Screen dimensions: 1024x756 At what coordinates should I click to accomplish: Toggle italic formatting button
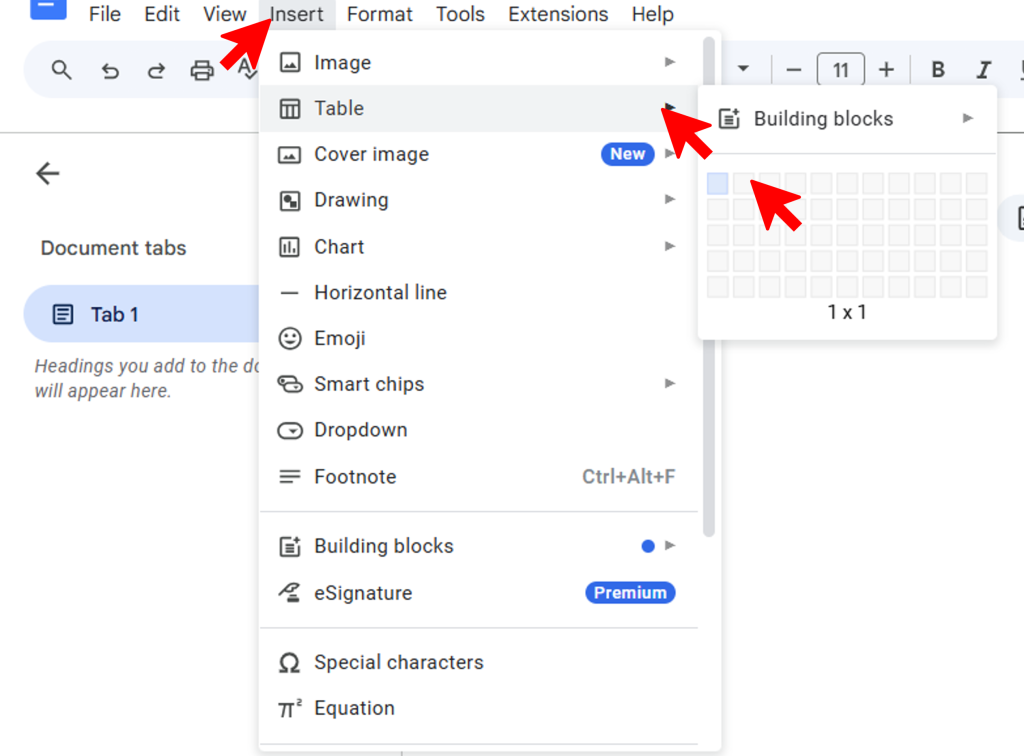click(984, 70)
